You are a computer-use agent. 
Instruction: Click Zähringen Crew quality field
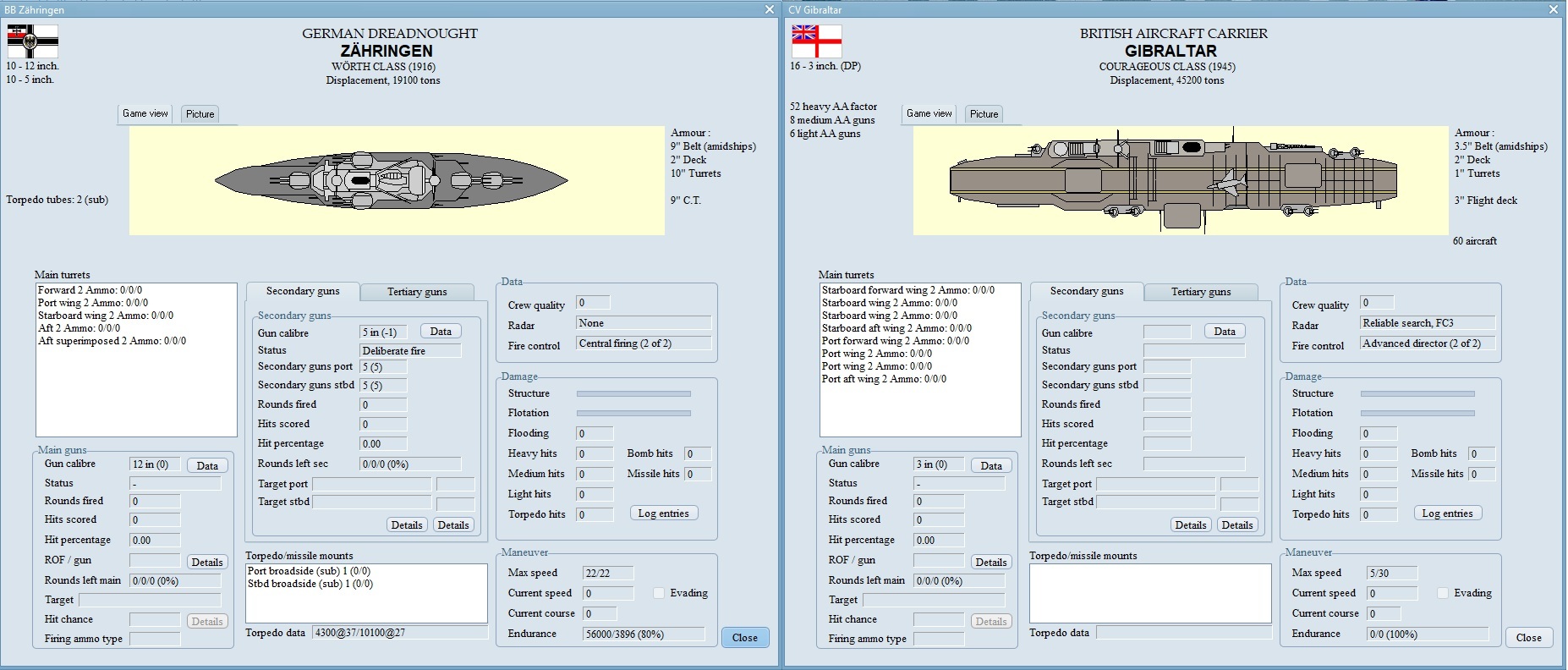(592, 303)
